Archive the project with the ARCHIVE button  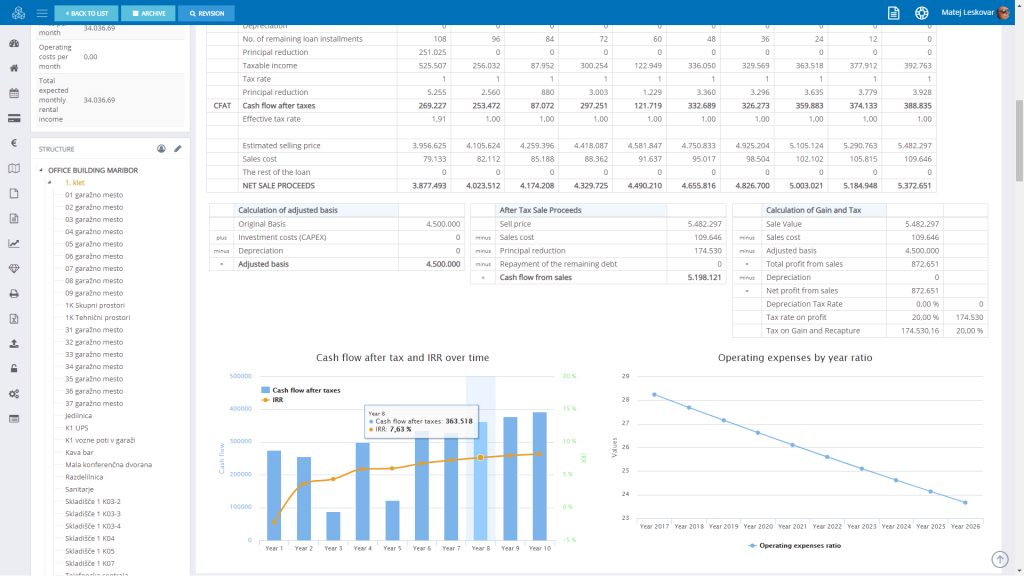coord(148,13)
